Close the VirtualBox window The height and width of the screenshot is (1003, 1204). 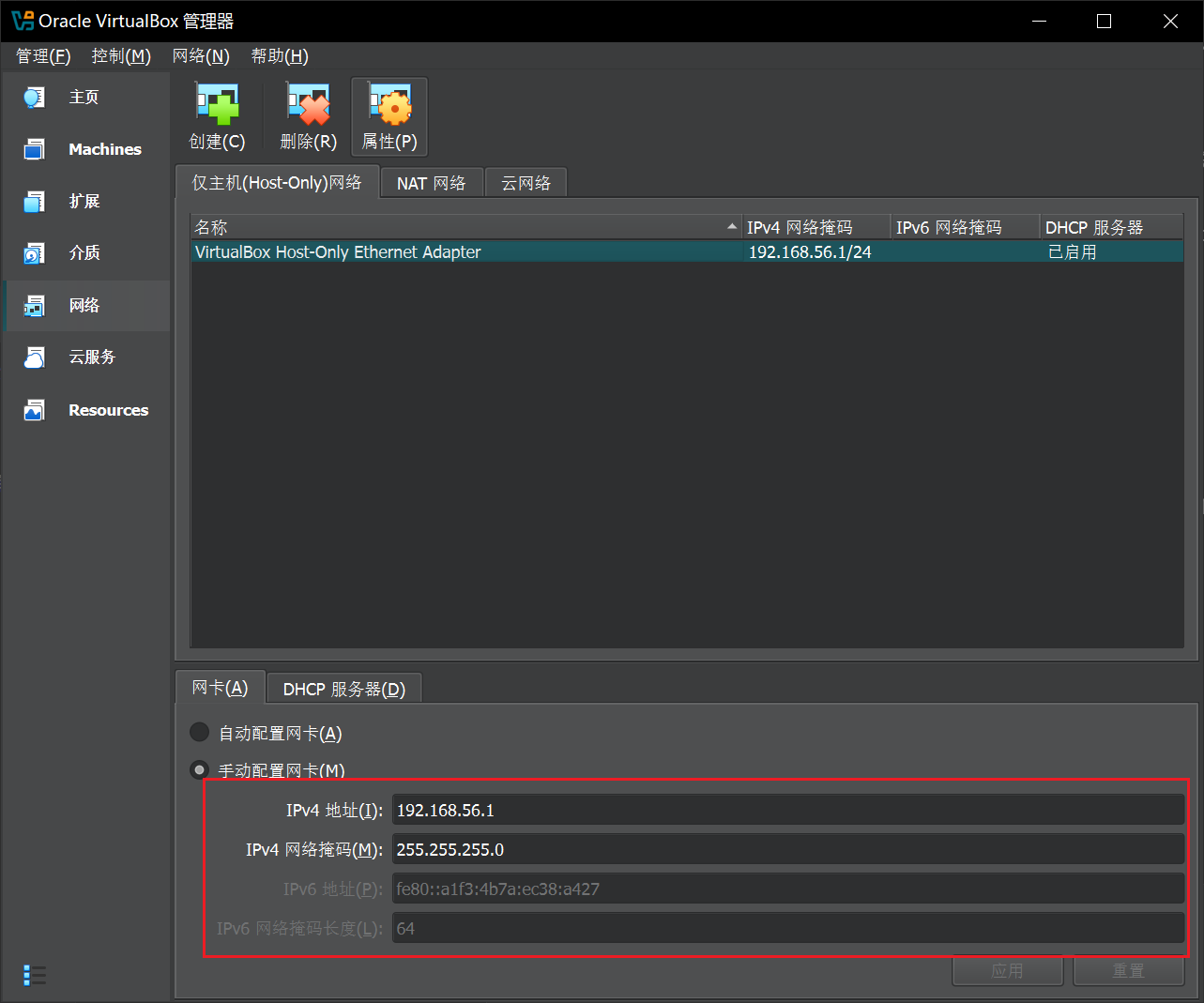point(1170,21)
